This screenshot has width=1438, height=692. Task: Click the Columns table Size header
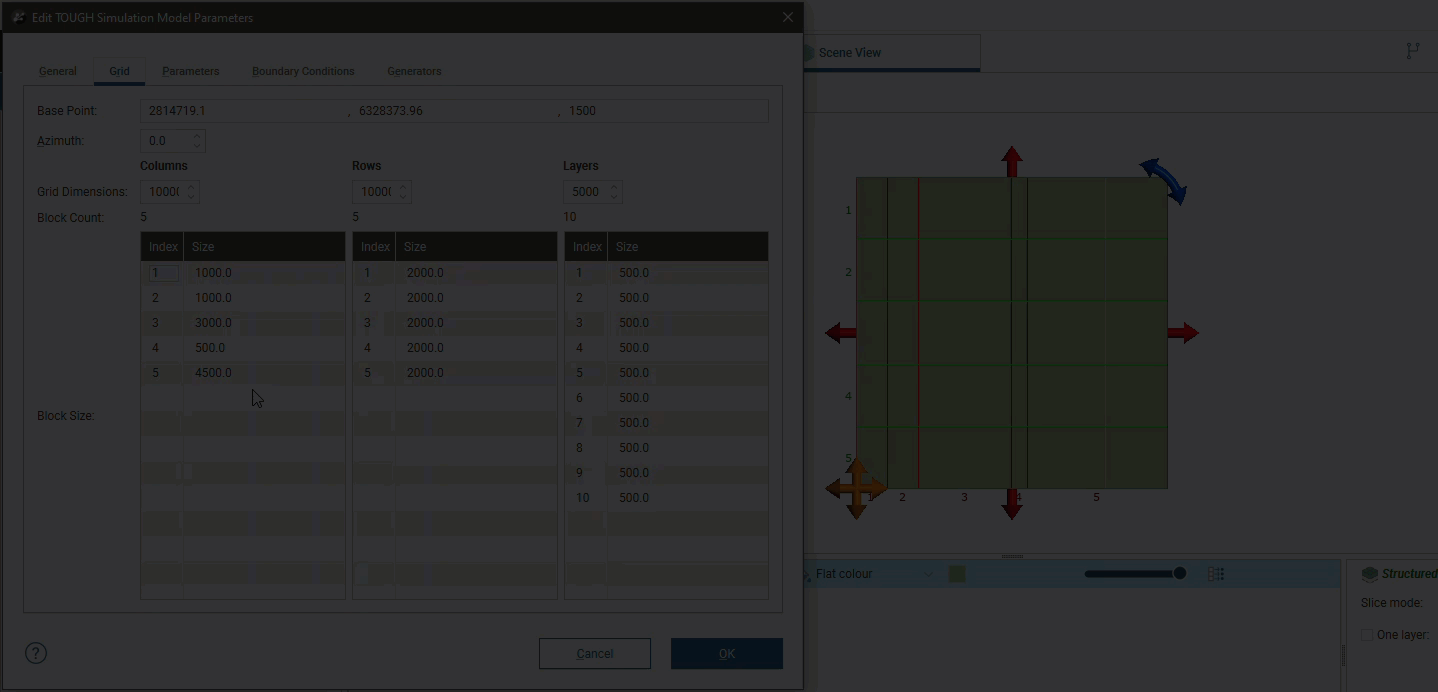click(264, 247)
